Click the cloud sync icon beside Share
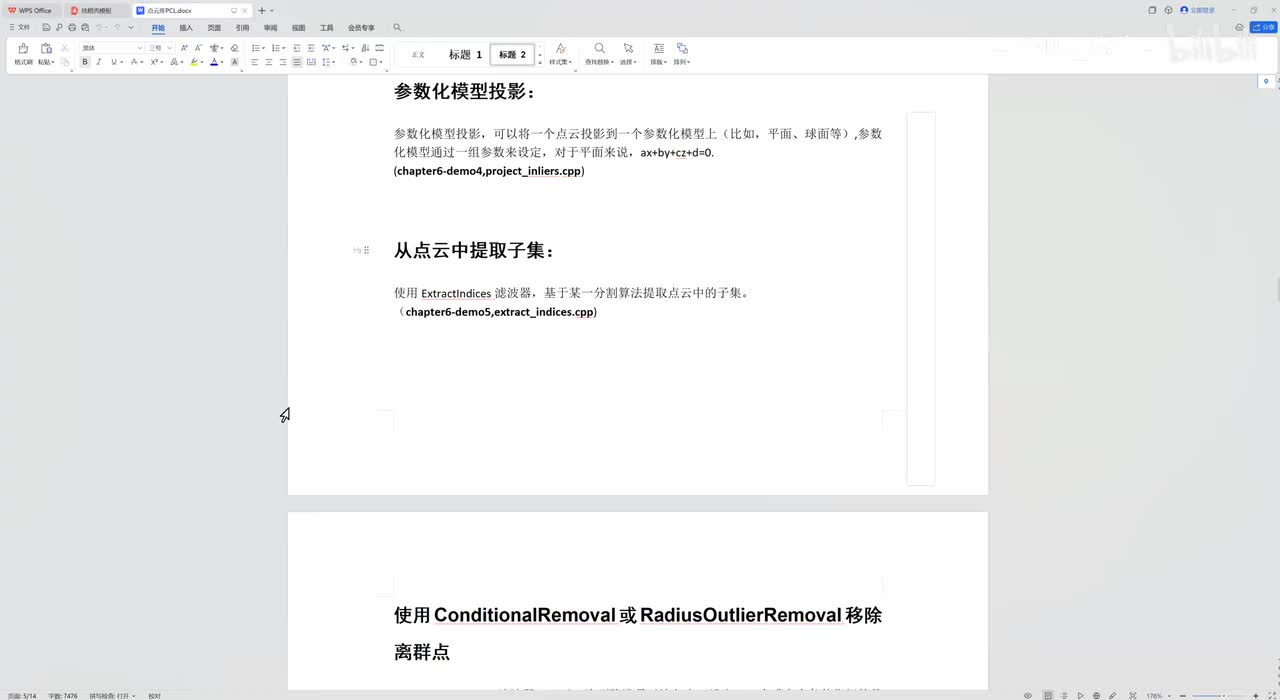Viewport: 1280px width, 700px height. (1239, 27)
